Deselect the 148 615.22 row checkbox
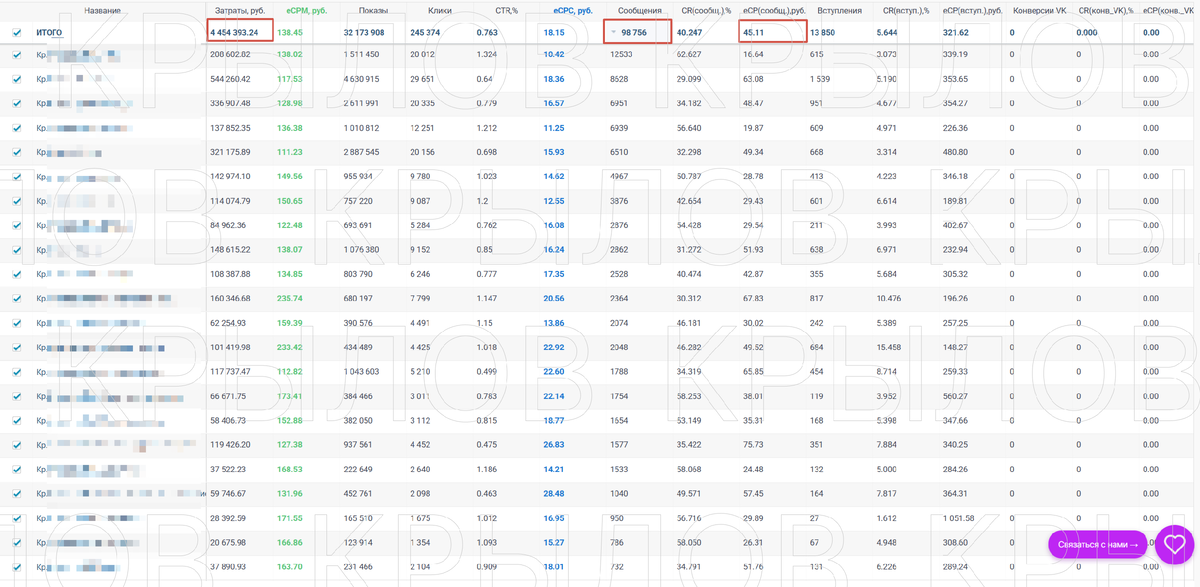The image size is (1200, 587). pos(17,250)
